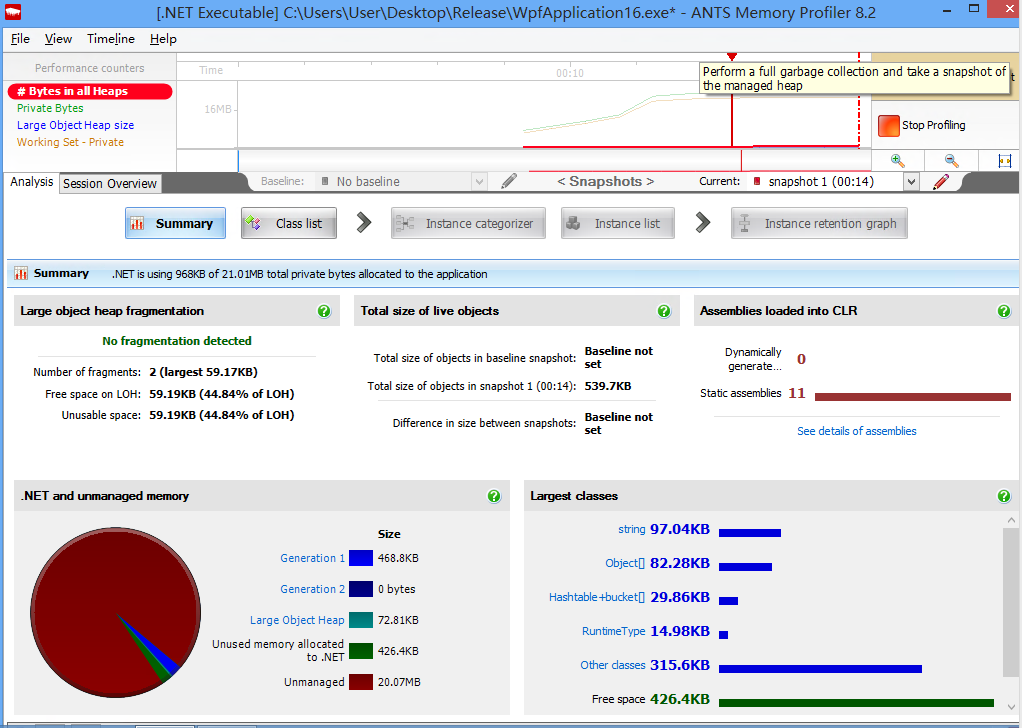
Task: Open the Help menu
Action: point(163,39)
